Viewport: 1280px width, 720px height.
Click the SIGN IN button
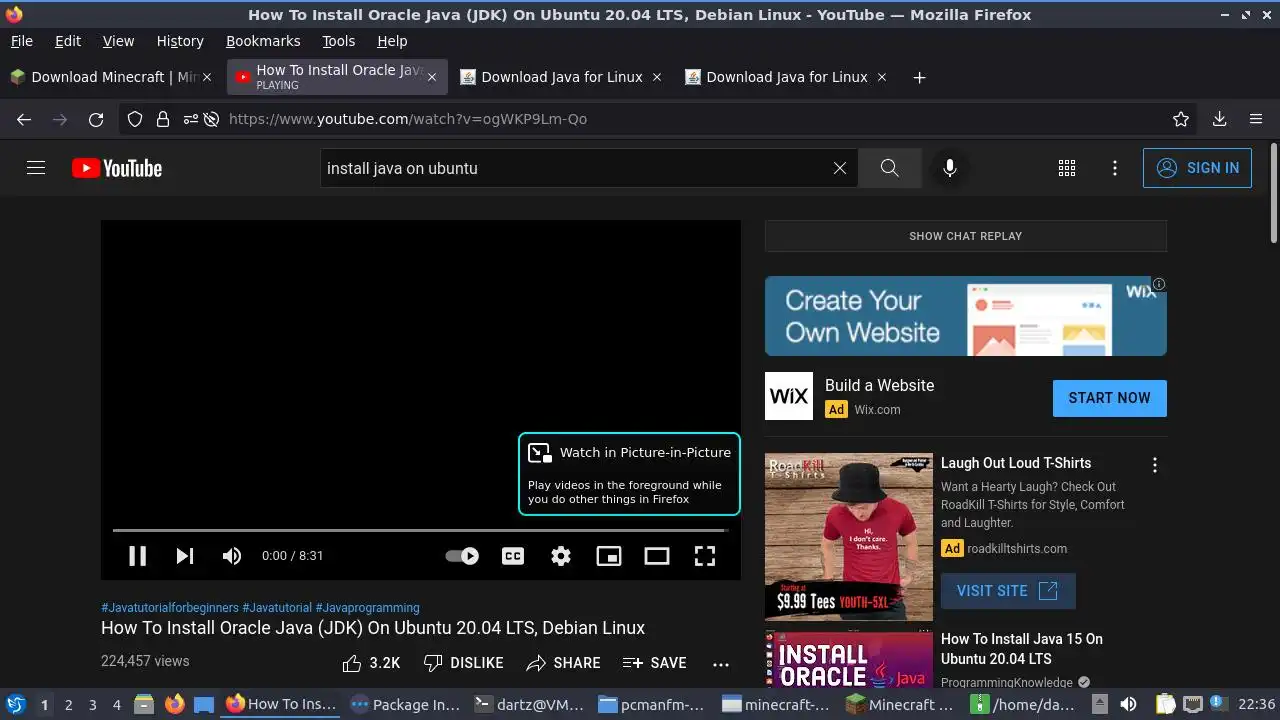[x=1197, y=168]
